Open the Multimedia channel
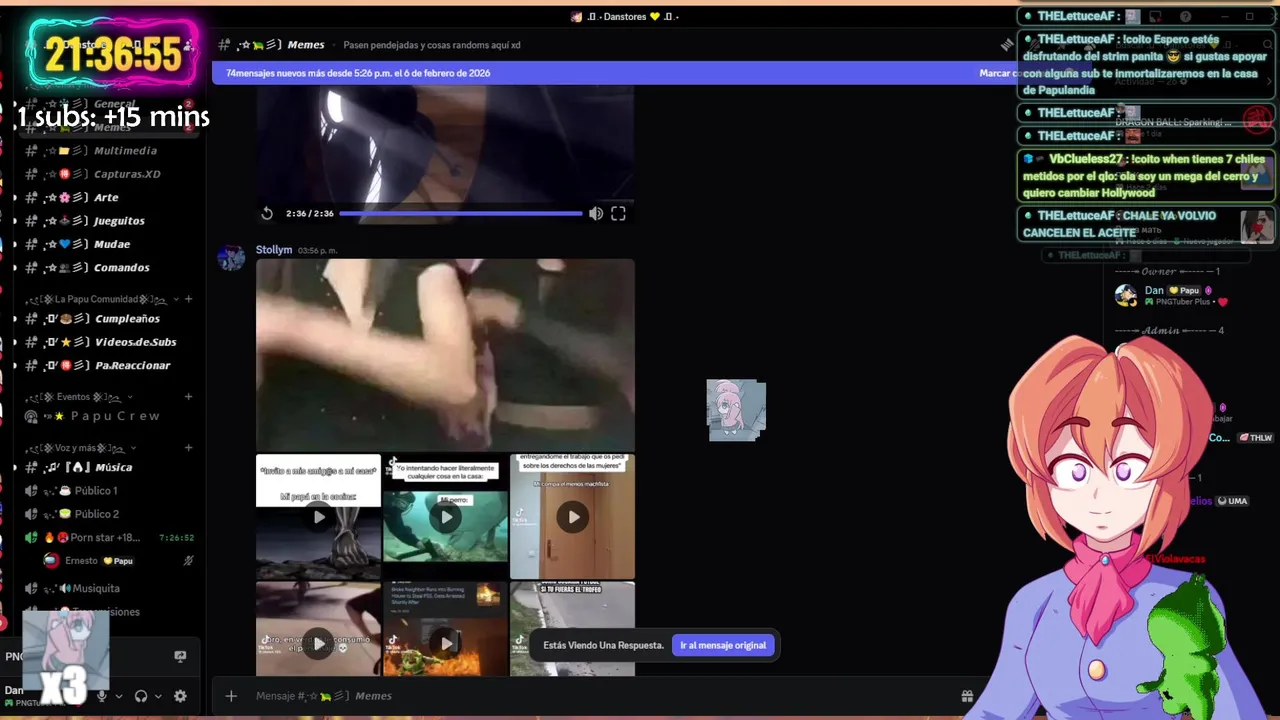Screen dimensions: 1280x720 110,151
